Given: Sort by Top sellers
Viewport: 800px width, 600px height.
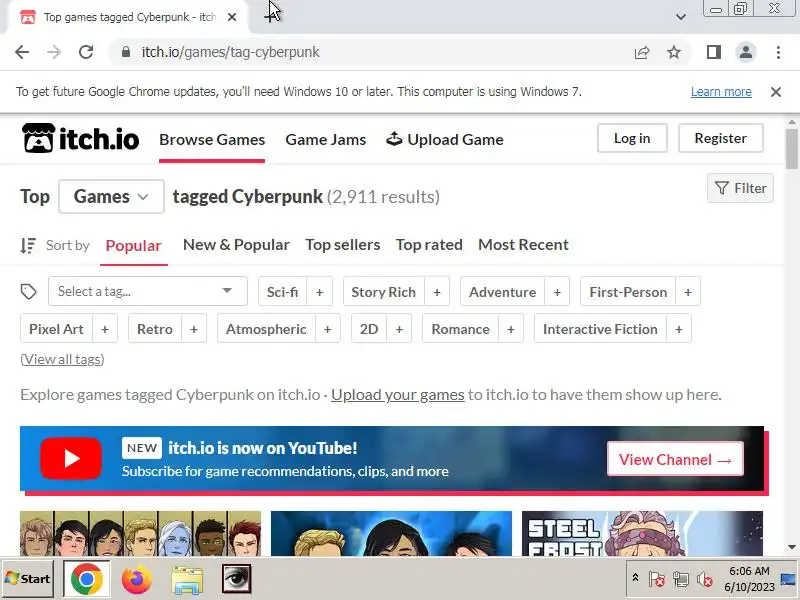Looking at the screenshot, I should click(x=343, y=245).
